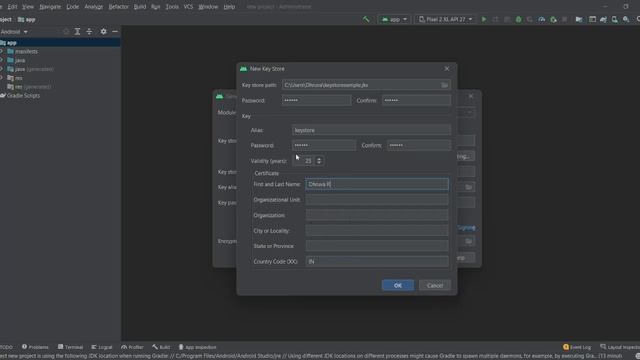640x360 pixels.
Task: Open the Pixel 2 XL device dropdown
Action: [x=445, y=19]
